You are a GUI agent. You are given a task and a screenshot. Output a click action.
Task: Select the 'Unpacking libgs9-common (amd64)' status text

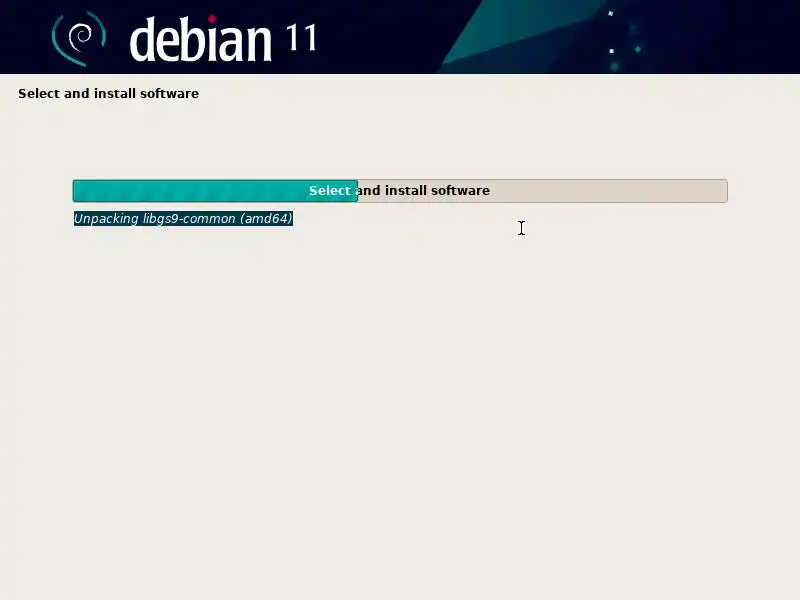(183, 218)
